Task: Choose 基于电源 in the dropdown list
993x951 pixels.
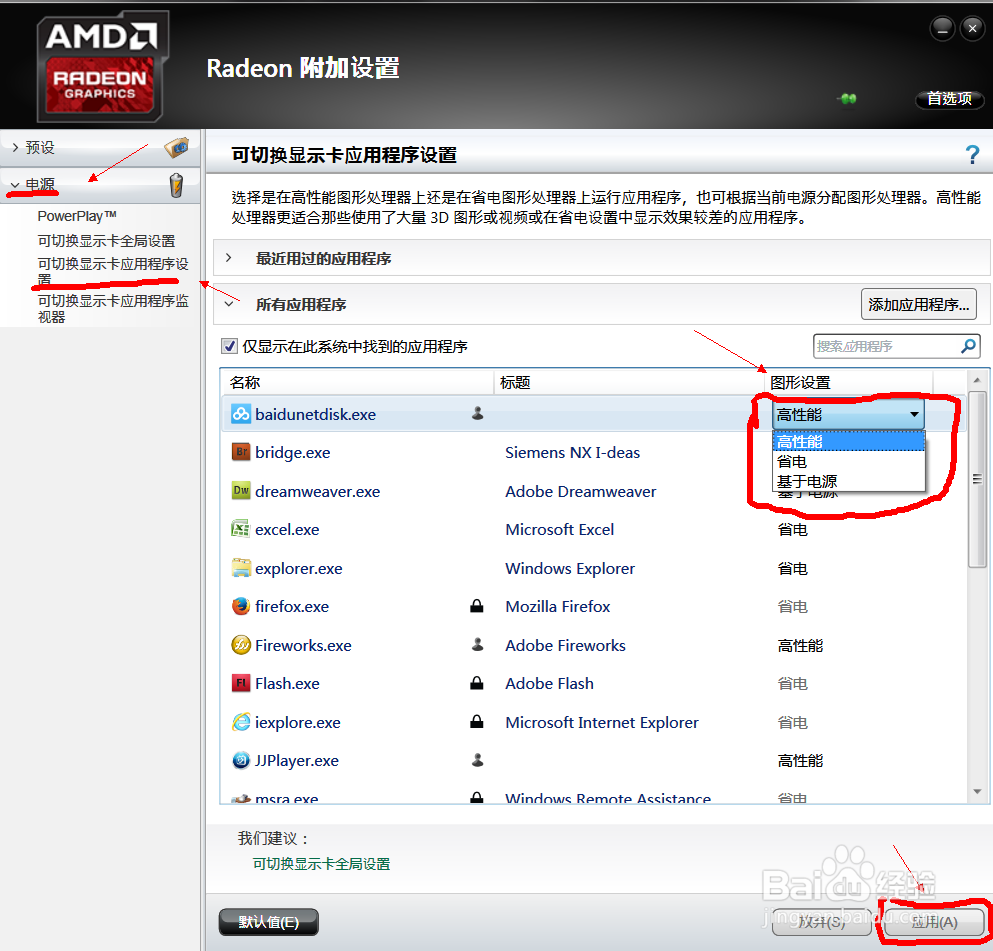Action: point(849,481)
